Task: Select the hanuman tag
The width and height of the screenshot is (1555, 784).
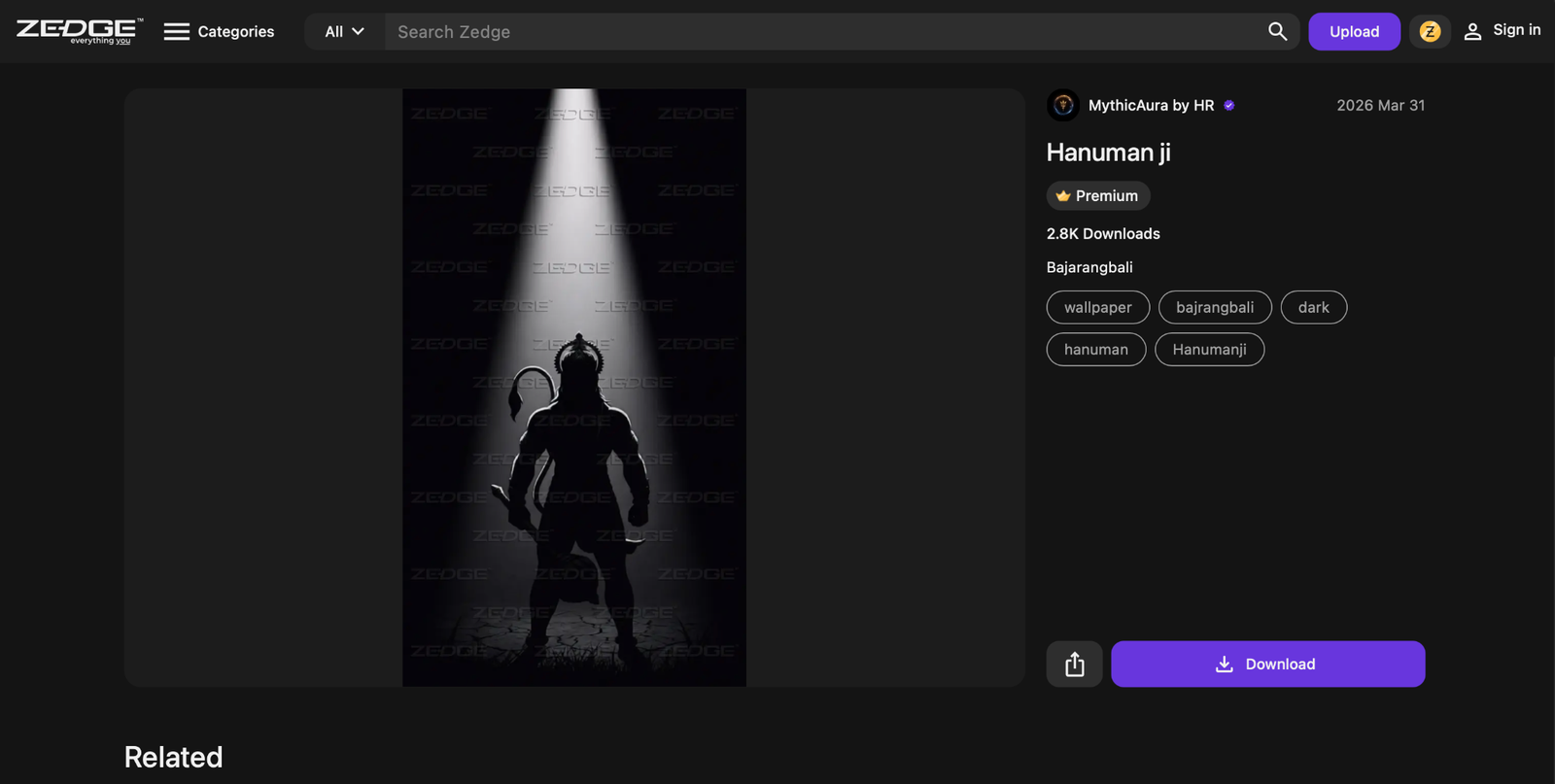Action: [1096, 350]
